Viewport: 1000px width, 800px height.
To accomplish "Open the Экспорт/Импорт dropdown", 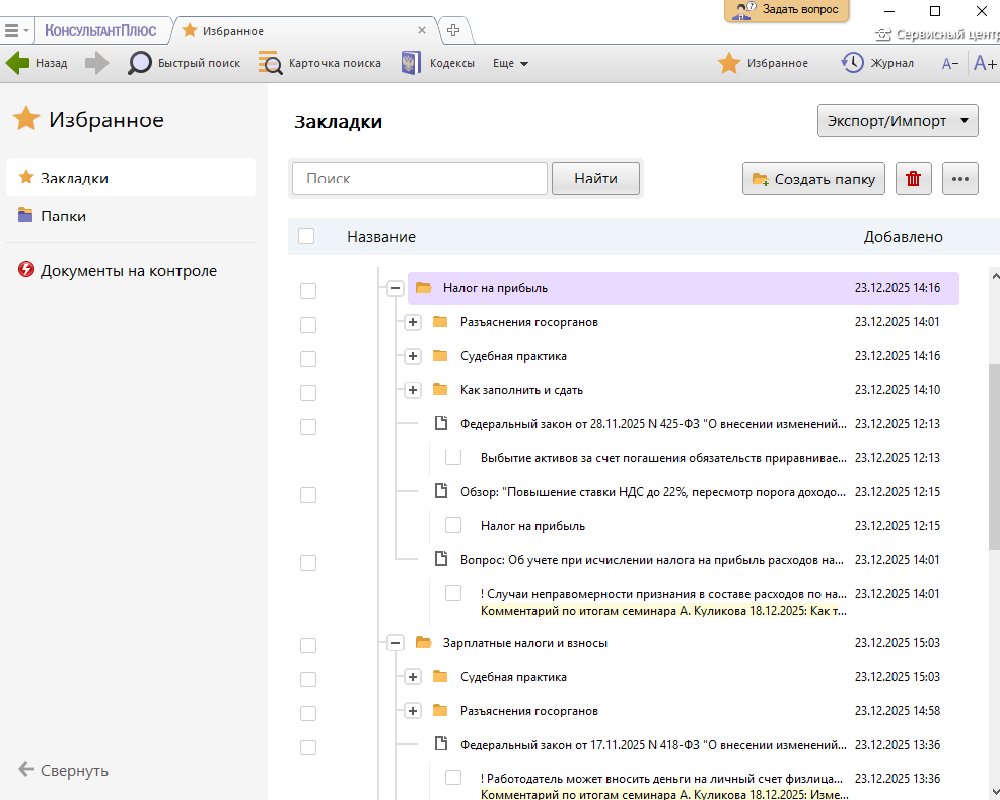I will click(x=897, y=121).
